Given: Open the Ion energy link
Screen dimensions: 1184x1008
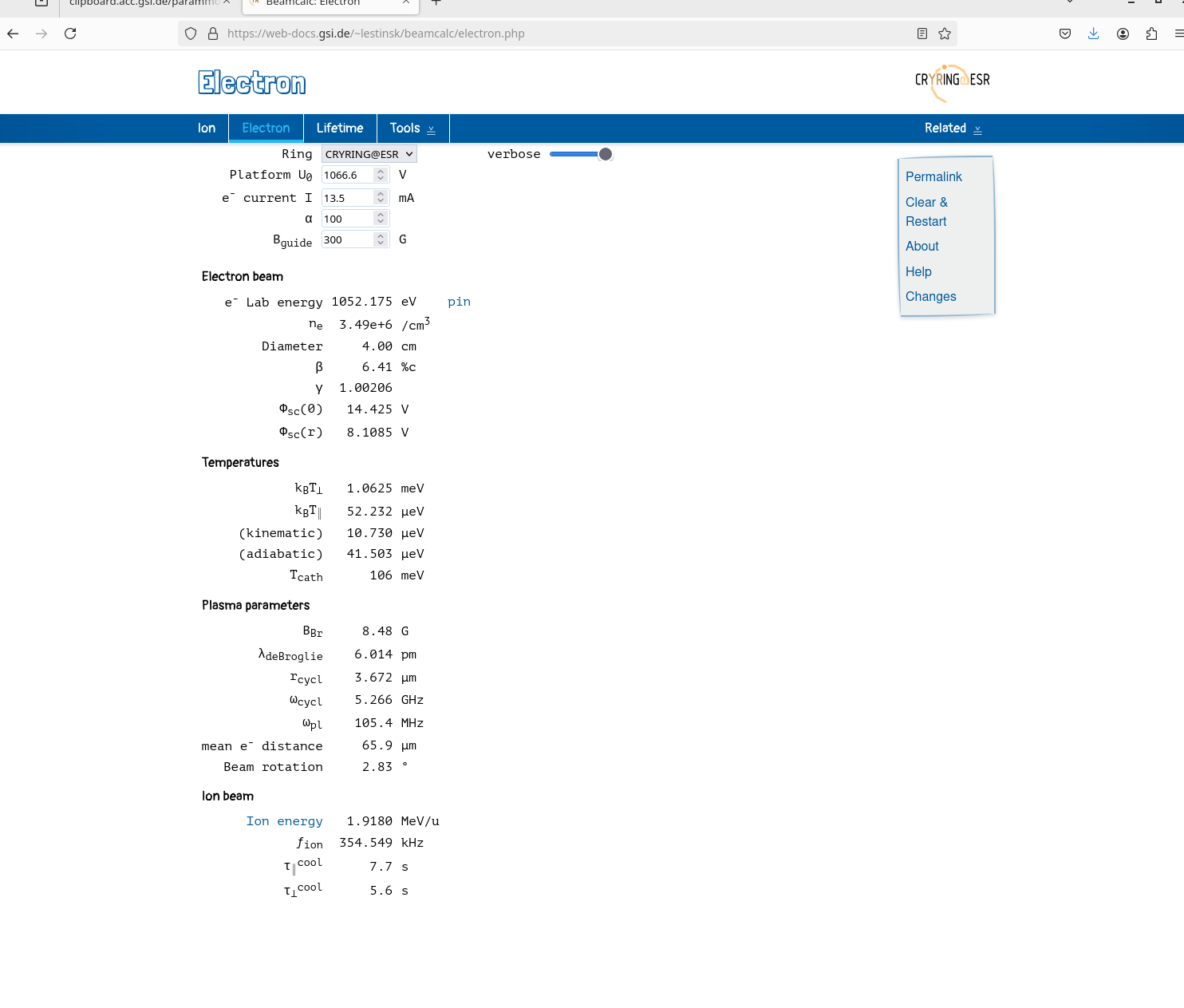Looking at the screenshot, I should click(x=284, y=820).
